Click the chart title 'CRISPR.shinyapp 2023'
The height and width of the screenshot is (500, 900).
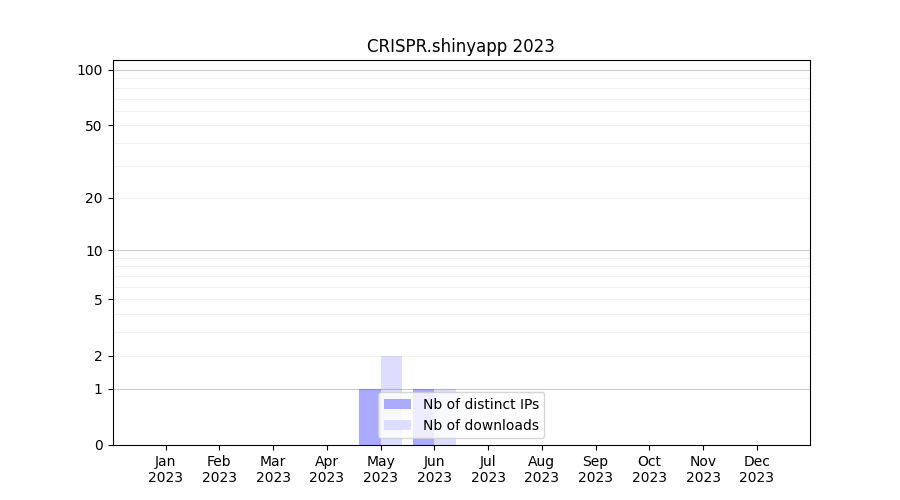pyautogui.click(x=460, y=46)
